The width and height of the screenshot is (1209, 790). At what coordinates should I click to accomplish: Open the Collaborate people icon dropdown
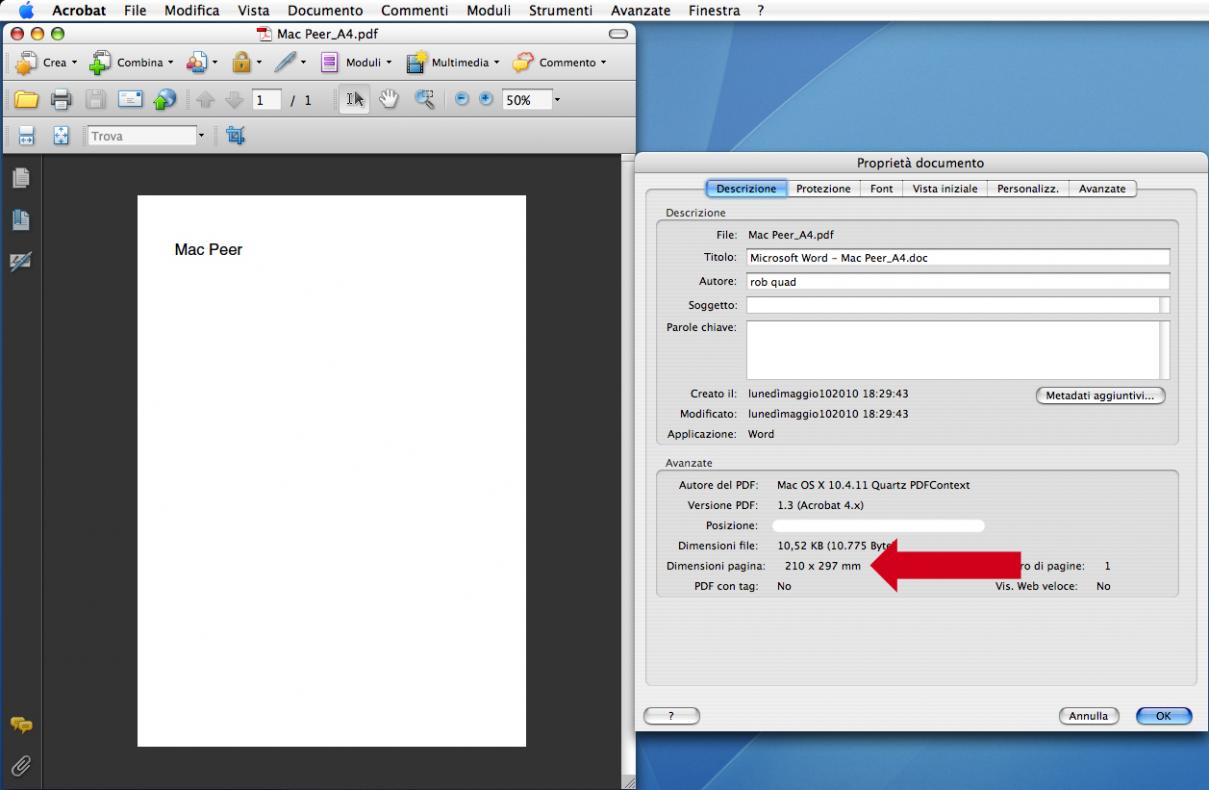pyautogui.click(x=202, y=62)
